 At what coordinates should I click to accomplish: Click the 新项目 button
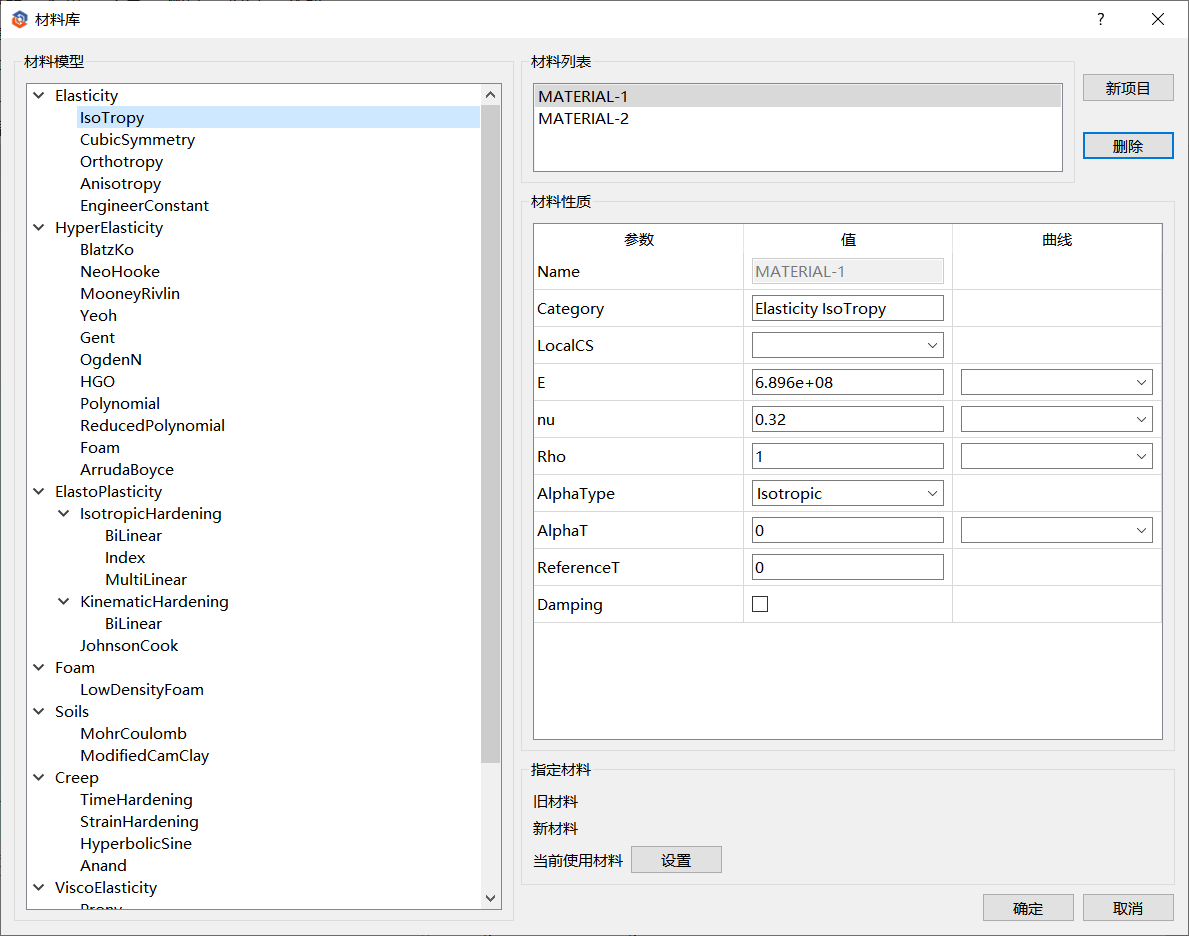(1128, 88)
